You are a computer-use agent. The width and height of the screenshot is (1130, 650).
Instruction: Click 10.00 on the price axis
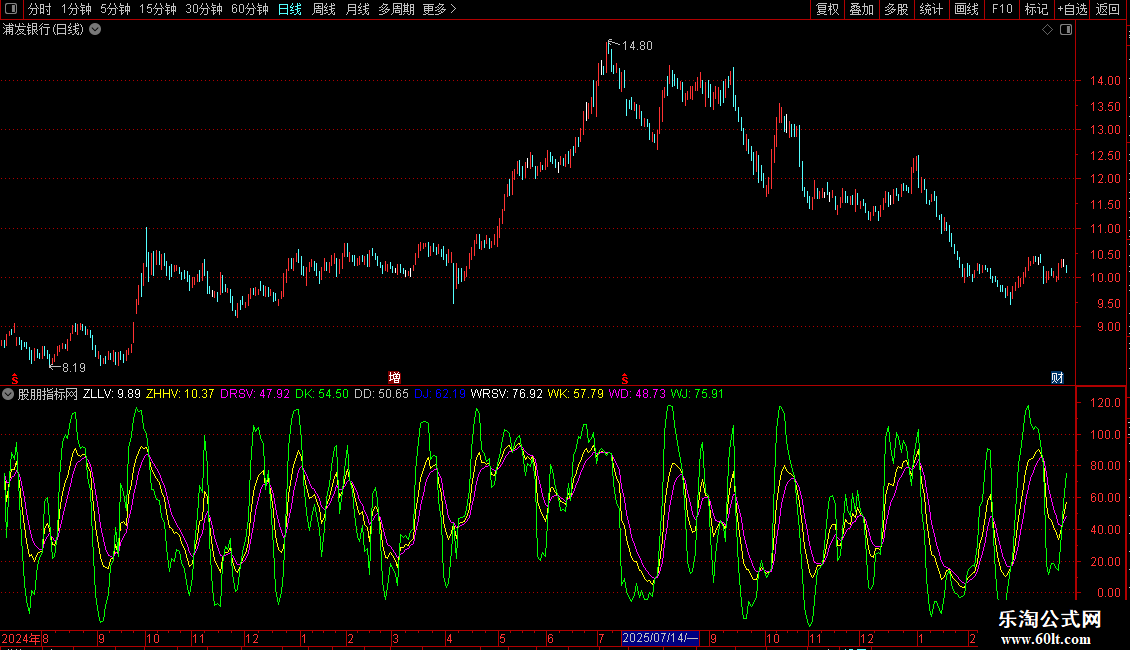(1105, 277)
